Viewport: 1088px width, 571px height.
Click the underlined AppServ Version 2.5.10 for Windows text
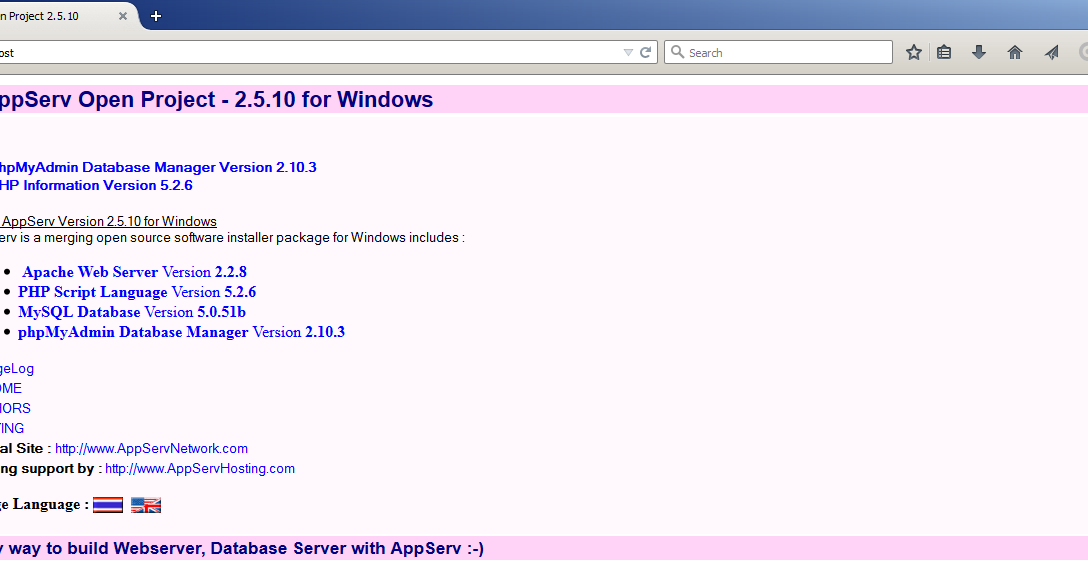coord(108,221)
